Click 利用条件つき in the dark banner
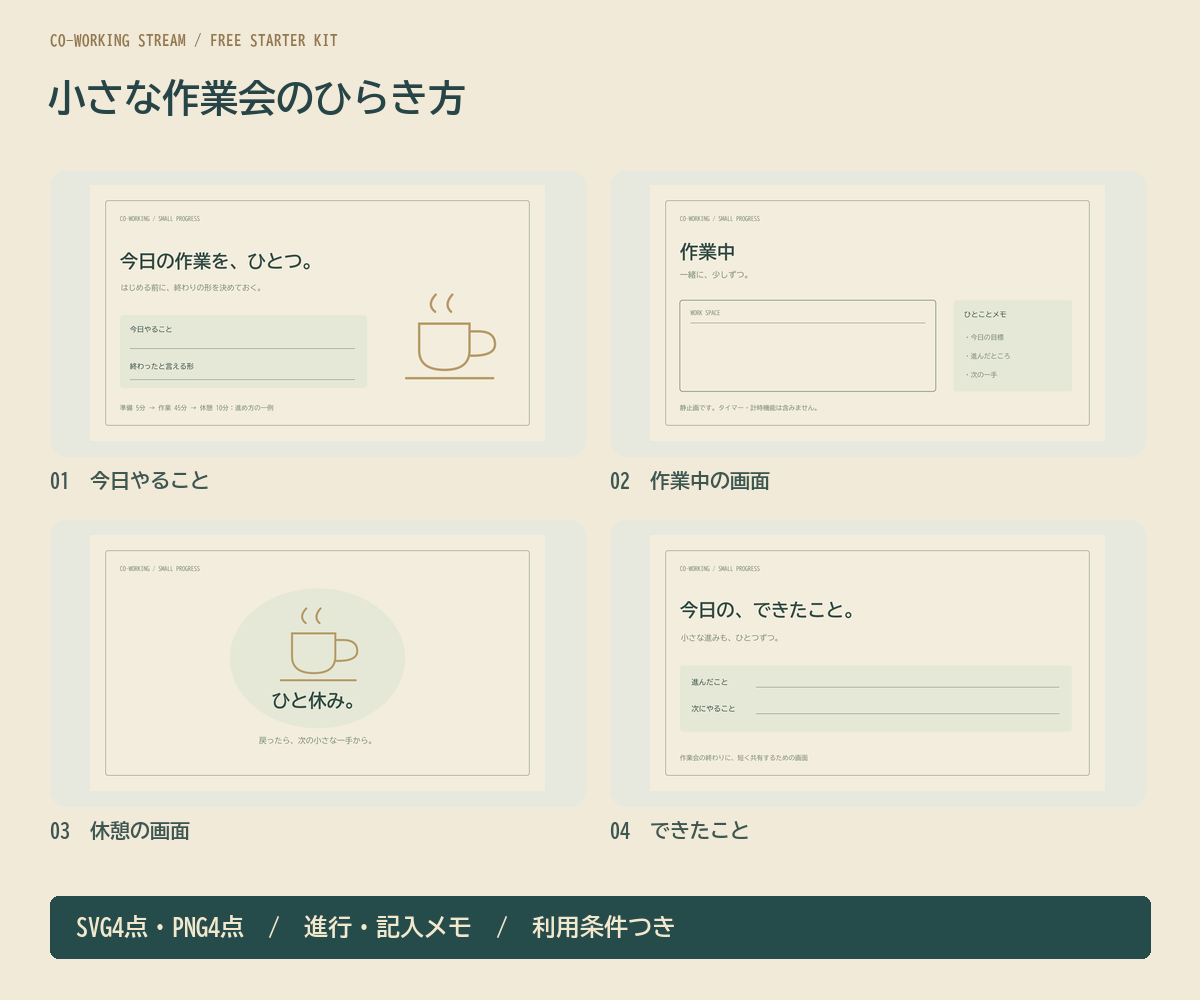Image resolution: width=1200 pixels, height=1000 pixels. click(x=603, y=928)
